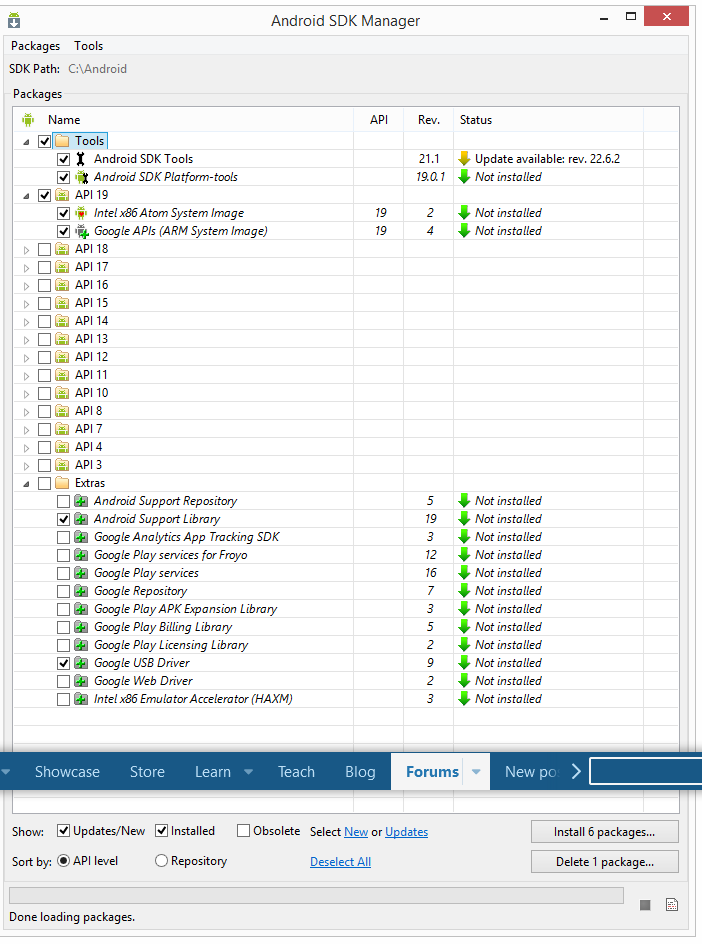Viewport: 702px width, 944px height.
Task: Click the stop square icon in the status bar
Action: tap(645, 905)
